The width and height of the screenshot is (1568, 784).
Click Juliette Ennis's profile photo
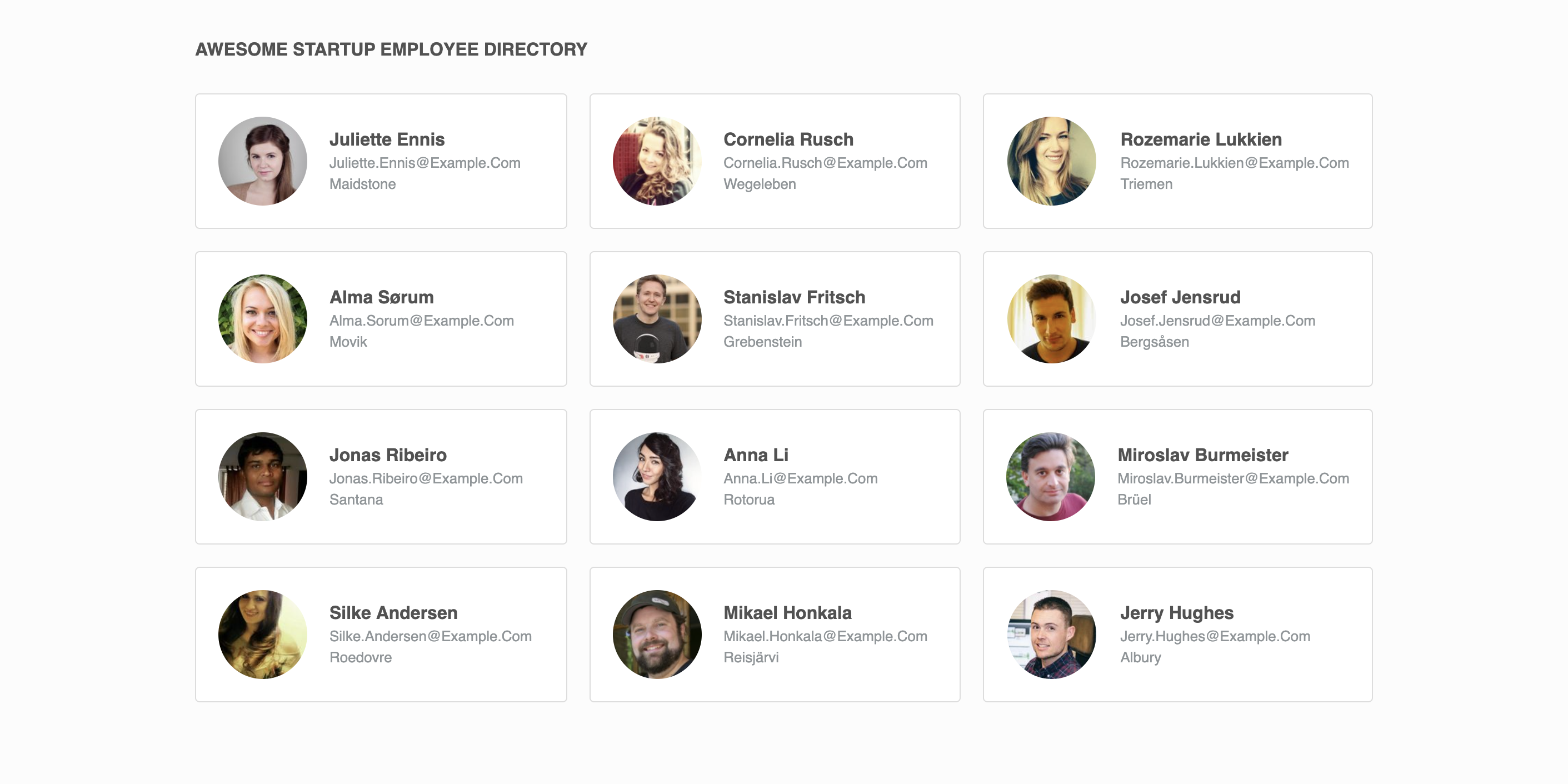pyautogui.click(x=262, y=161)
